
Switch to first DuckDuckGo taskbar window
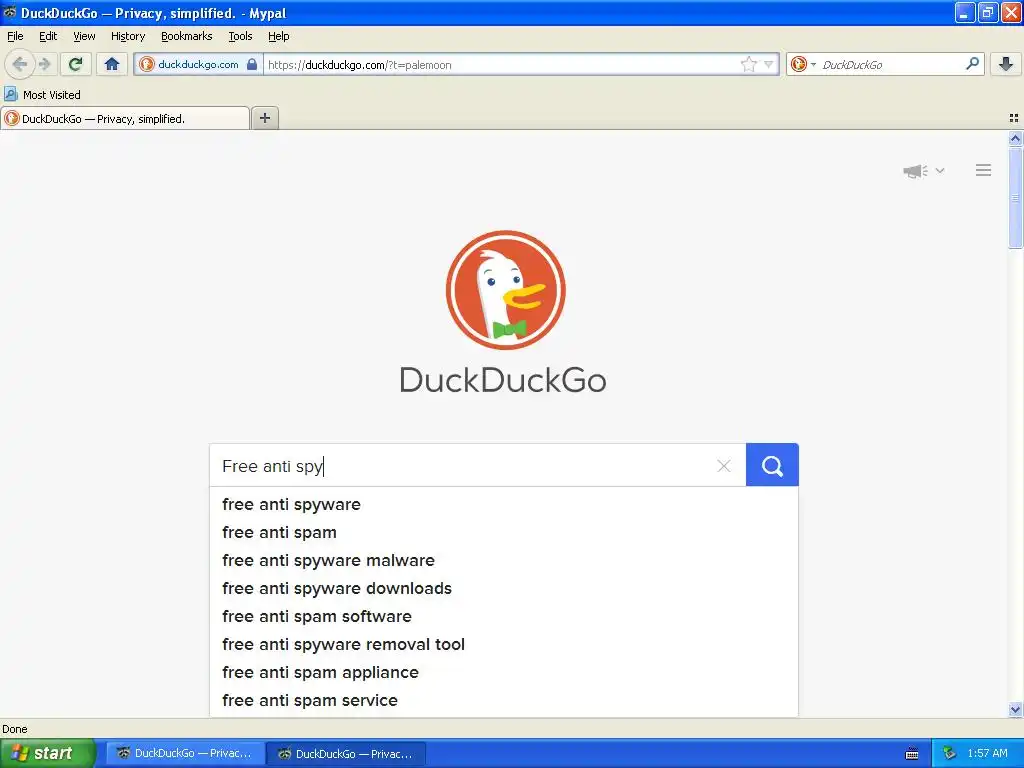(186, 753)
